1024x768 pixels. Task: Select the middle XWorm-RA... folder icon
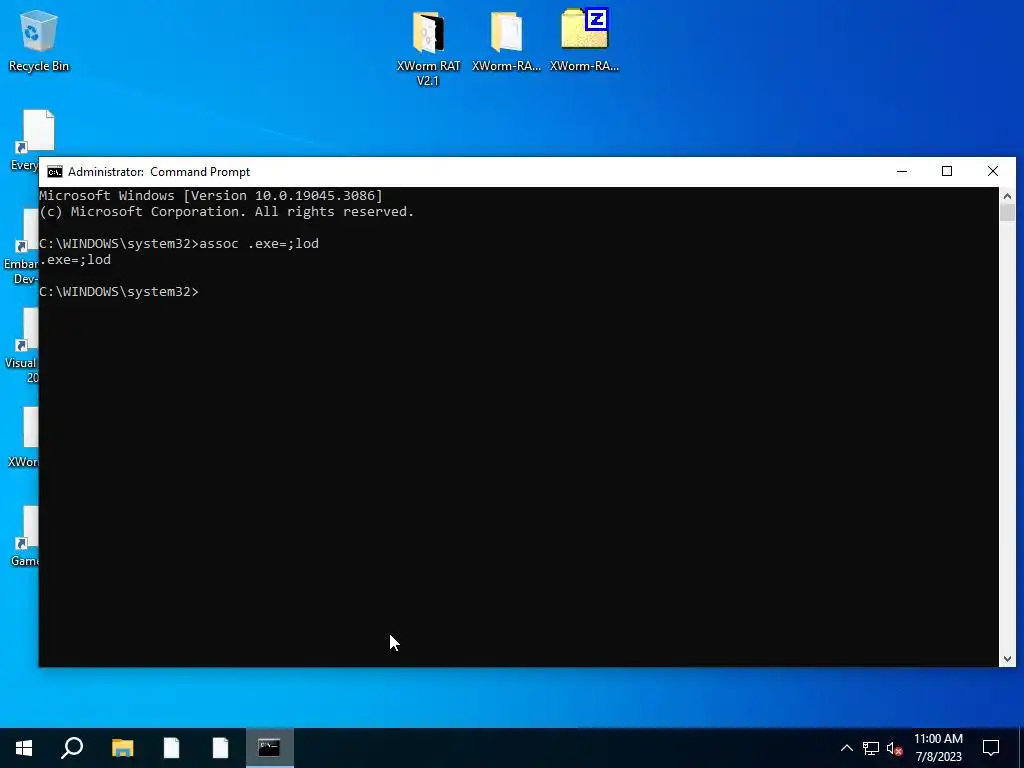pos(506,40)
